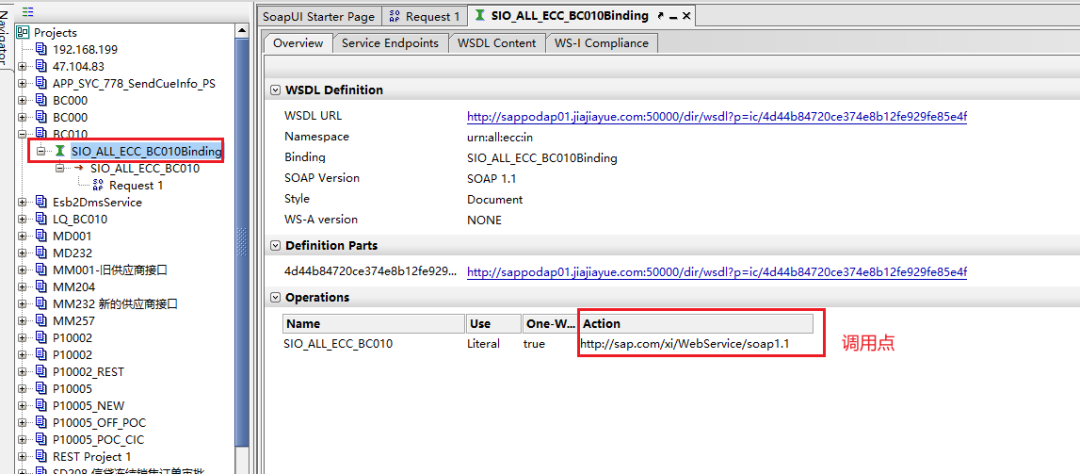Click the 'true' One-Way cell
This screenshot has height=474, width=1080.
[x=535, y=343]
